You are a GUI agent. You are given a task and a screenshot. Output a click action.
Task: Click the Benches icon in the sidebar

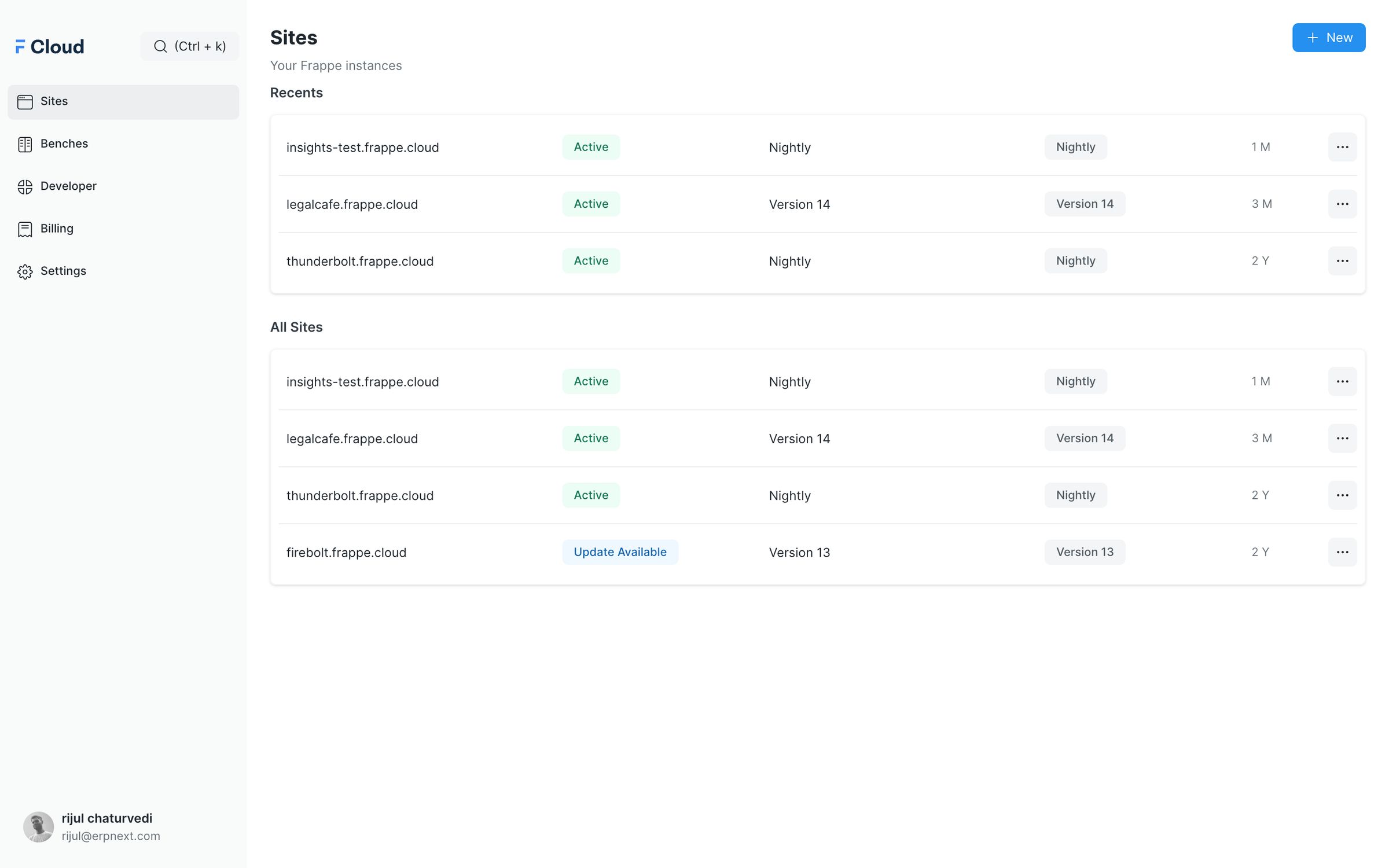coord(25,144)
